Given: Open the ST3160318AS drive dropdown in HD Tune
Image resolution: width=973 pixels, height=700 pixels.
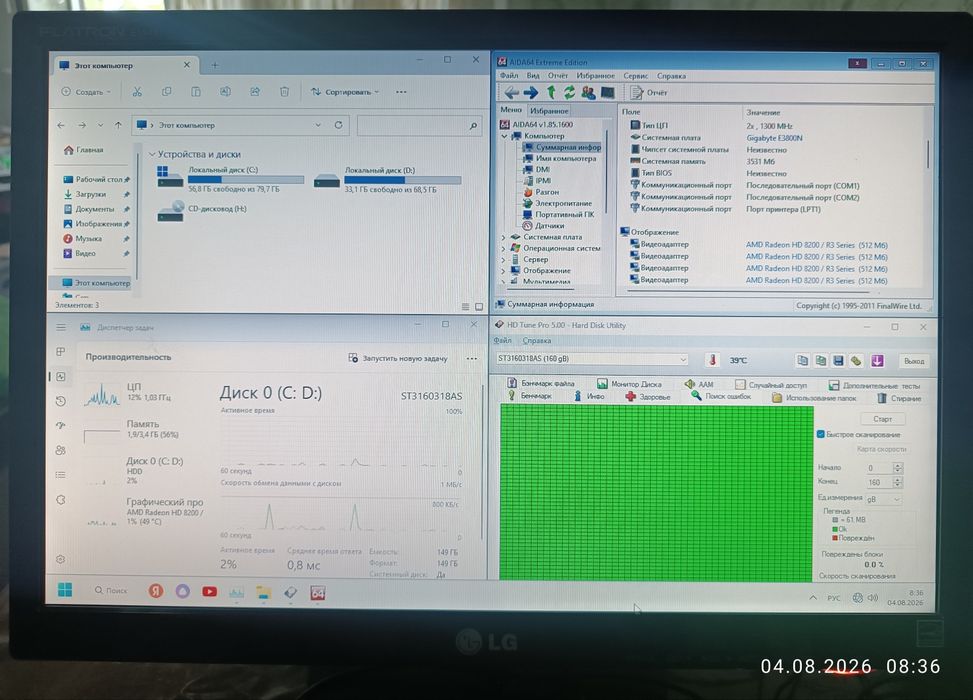Looking at the screenshot, I should [x=591, y=359].
